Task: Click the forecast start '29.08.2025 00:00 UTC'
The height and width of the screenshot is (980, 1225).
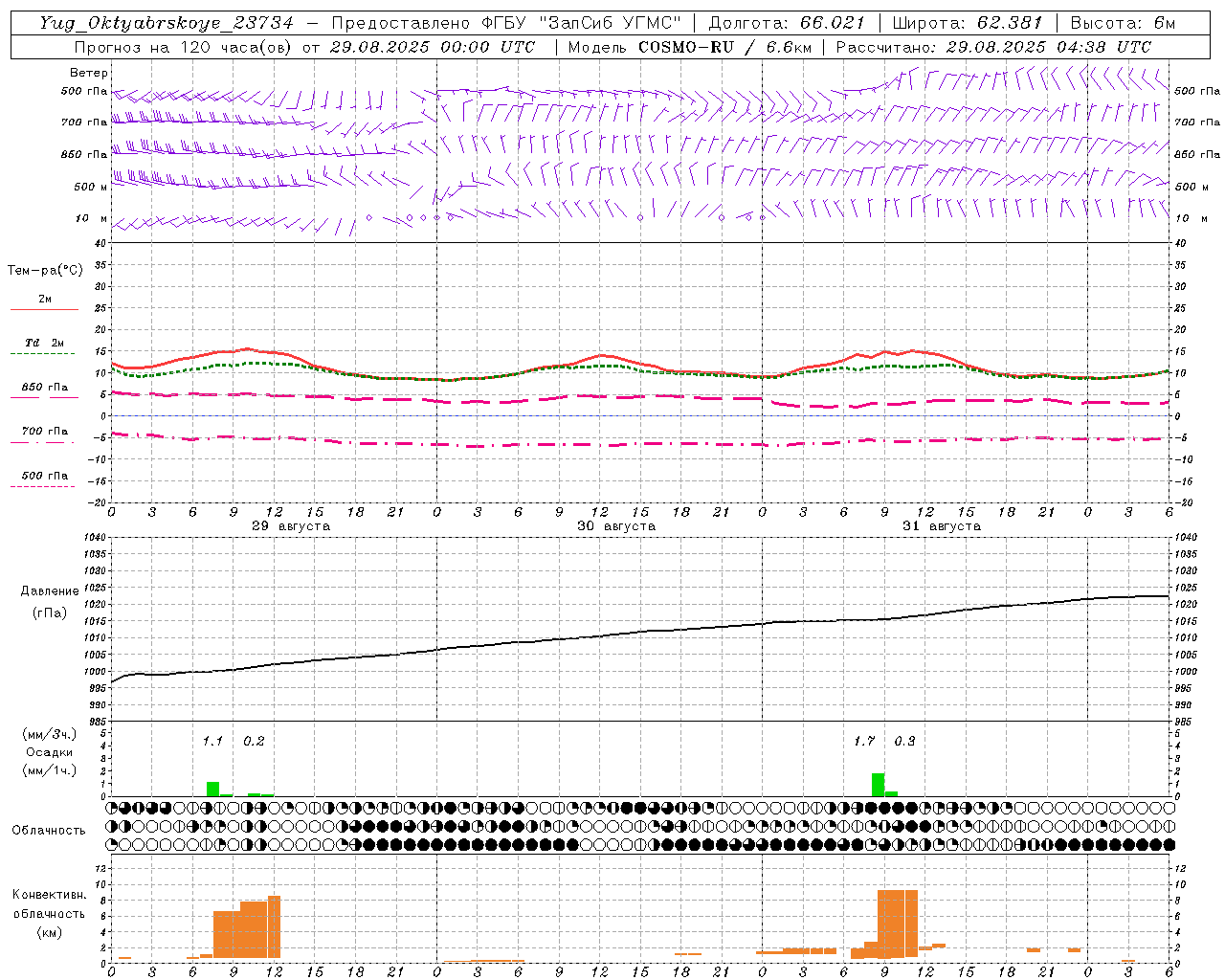Action: coord(433,47)
